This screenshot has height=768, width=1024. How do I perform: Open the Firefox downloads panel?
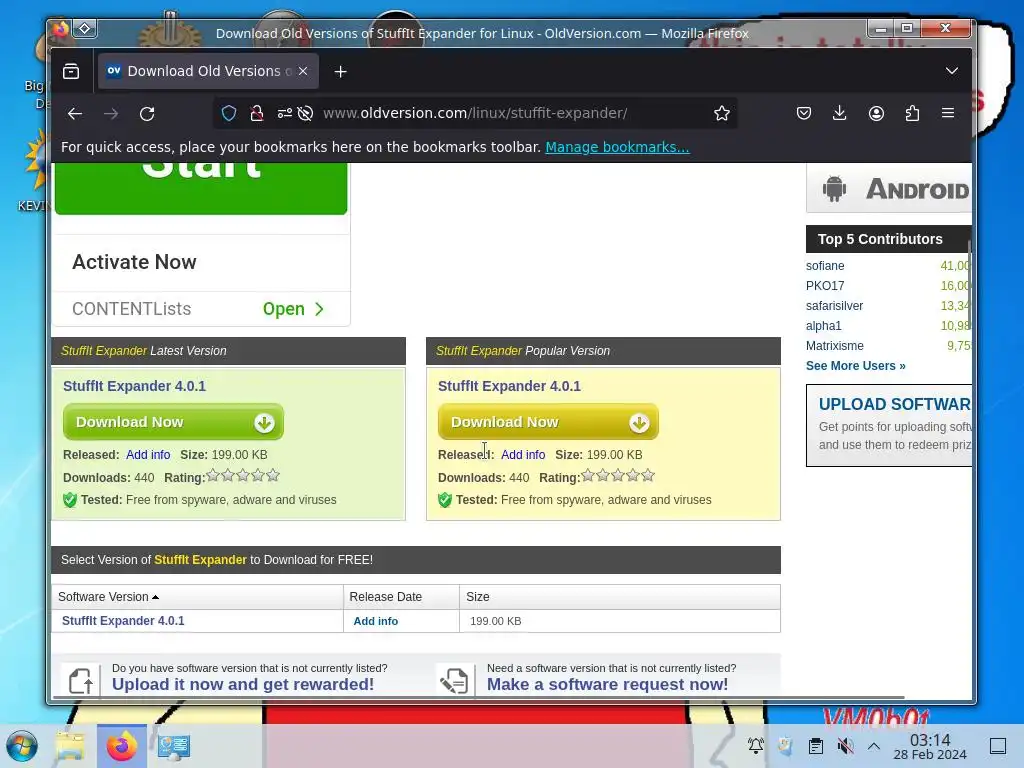(x=840, y=114)
